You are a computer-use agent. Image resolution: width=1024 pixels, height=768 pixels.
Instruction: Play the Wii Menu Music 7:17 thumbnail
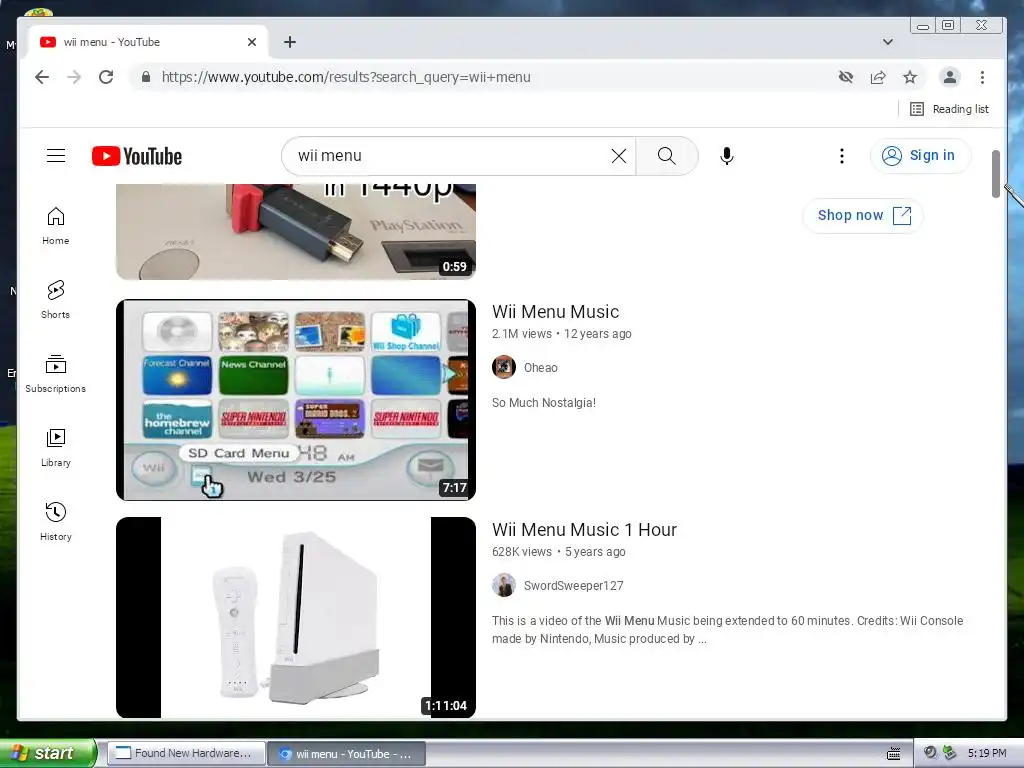(x=296, y=400)
